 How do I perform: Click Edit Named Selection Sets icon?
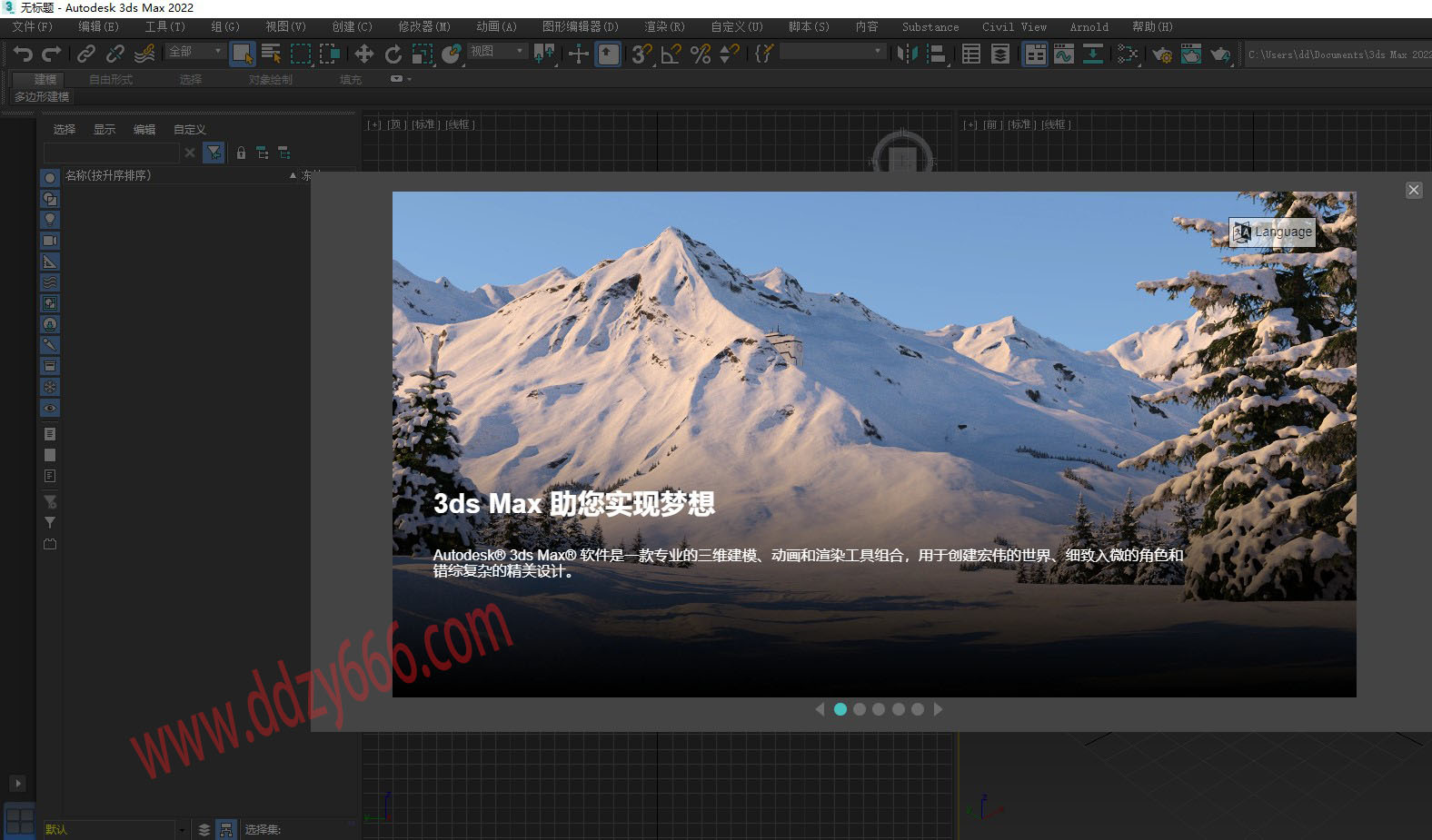click(764, 54)
